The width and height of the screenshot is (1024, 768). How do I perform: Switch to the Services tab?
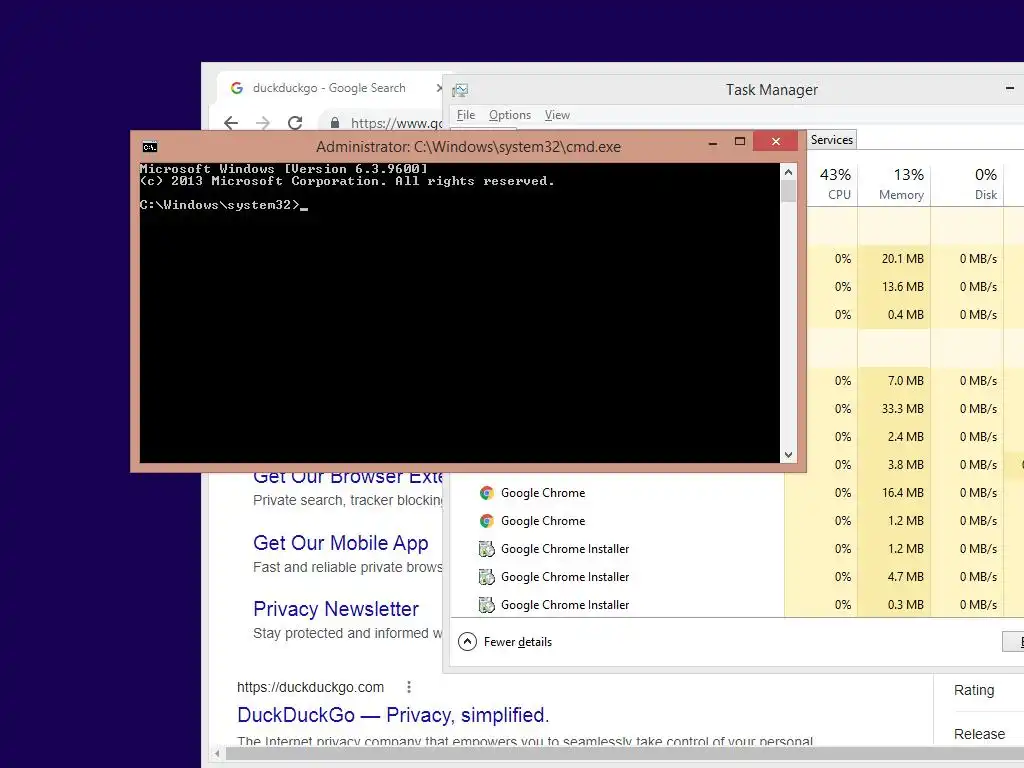click(x=831, y=140)
